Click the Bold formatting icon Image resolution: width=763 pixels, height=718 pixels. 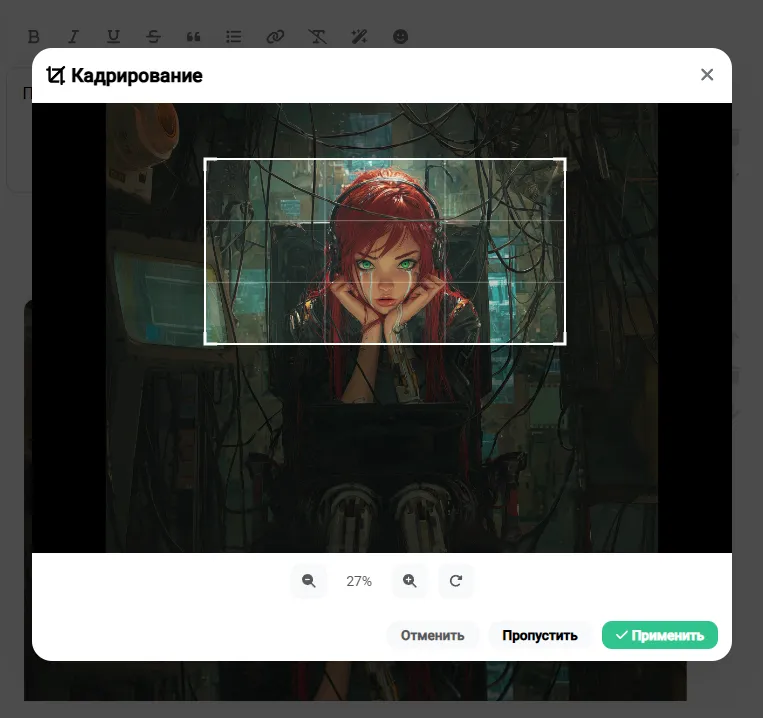34,36
